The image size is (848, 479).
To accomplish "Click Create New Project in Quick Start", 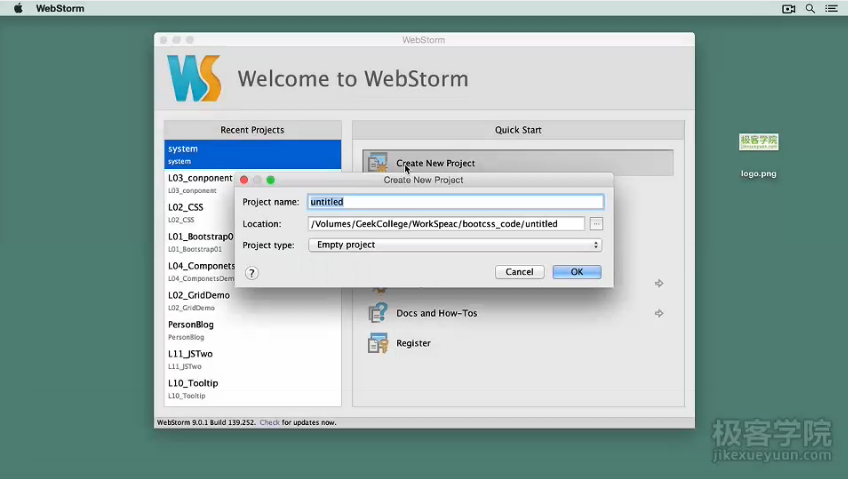I will point(518,163).
